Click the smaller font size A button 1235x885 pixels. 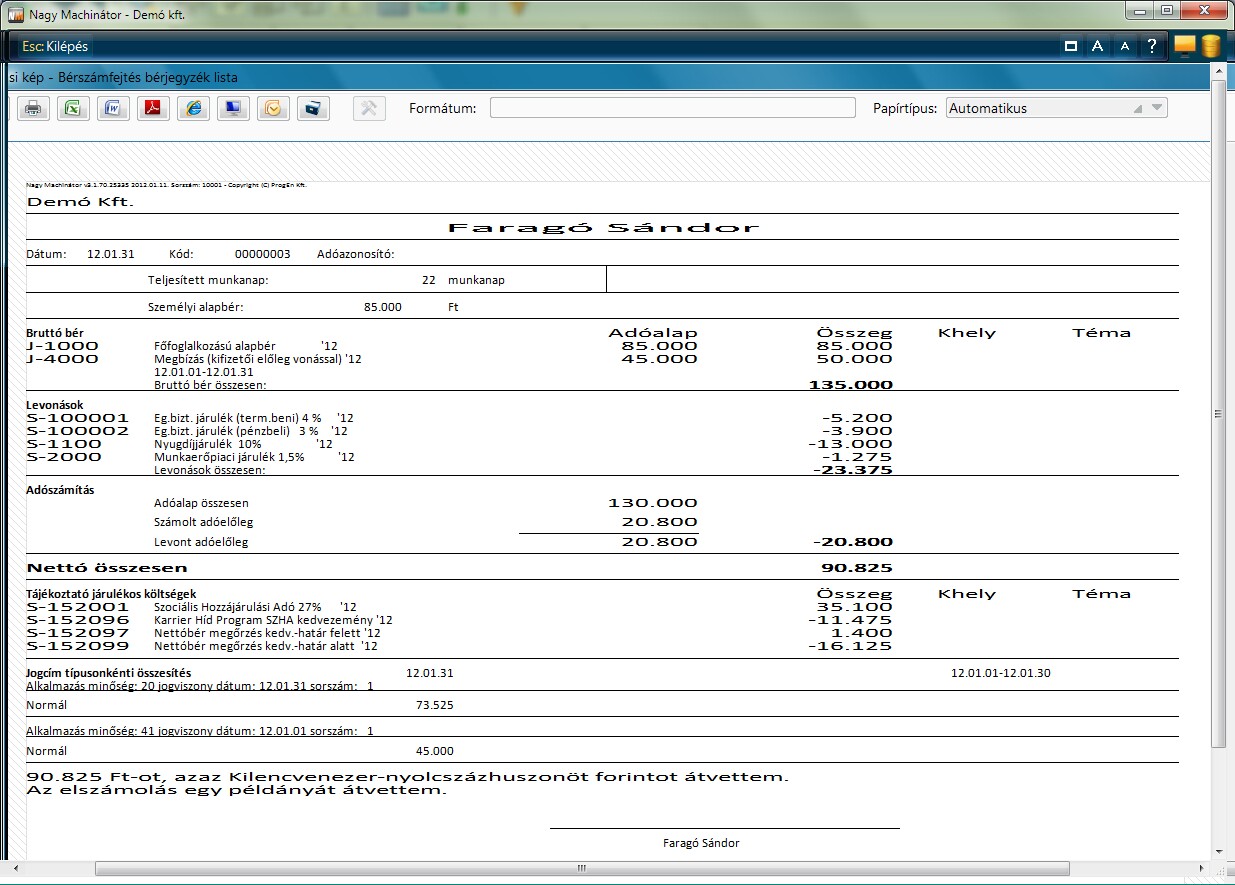coord(1124,46)
